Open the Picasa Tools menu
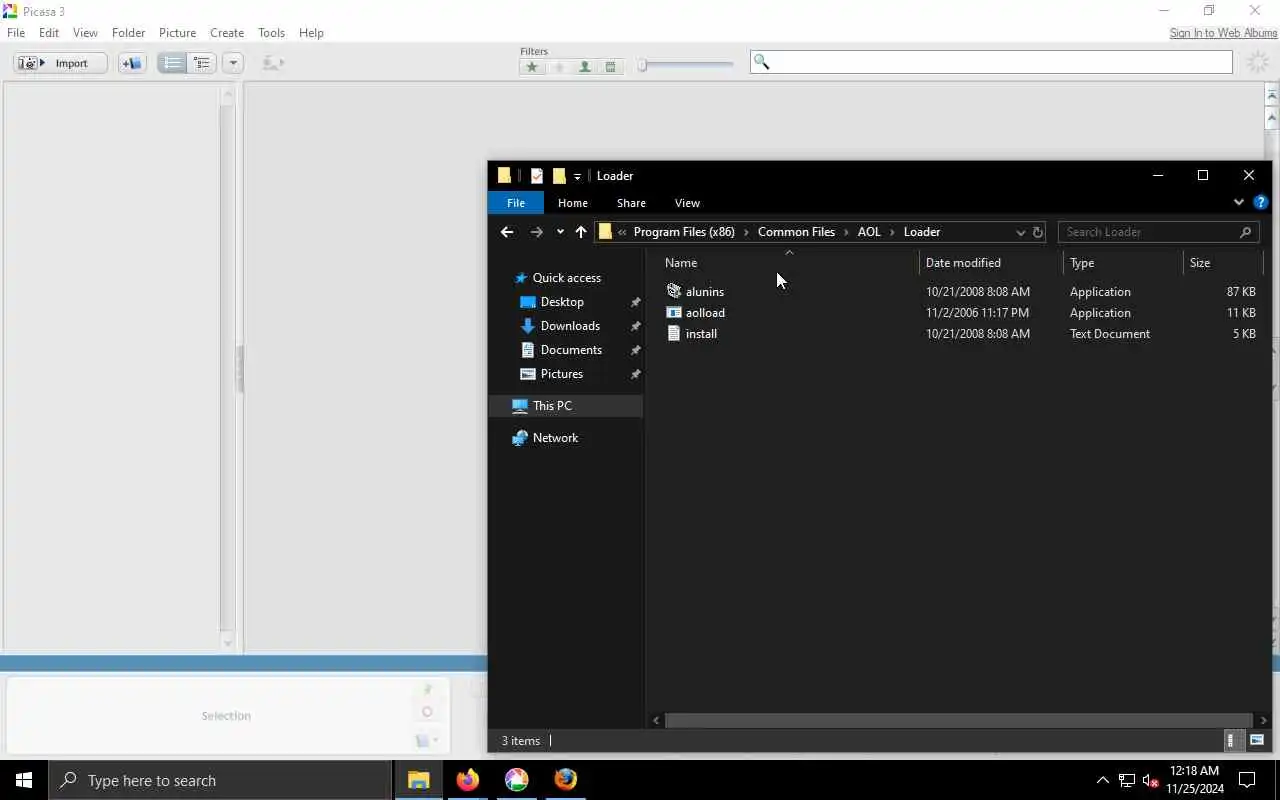Image resolution: width=1280 pixels, height=800 pixels. coord(271,33)
